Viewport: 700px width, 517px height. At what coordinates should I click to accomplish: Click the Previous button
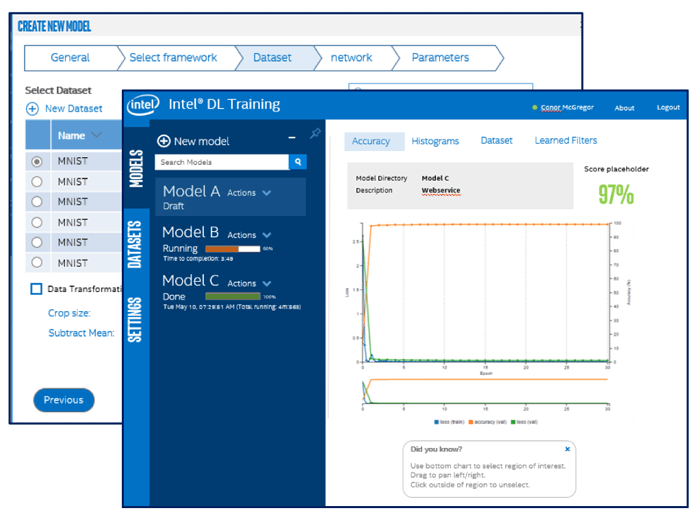click(x=64, y=400)
